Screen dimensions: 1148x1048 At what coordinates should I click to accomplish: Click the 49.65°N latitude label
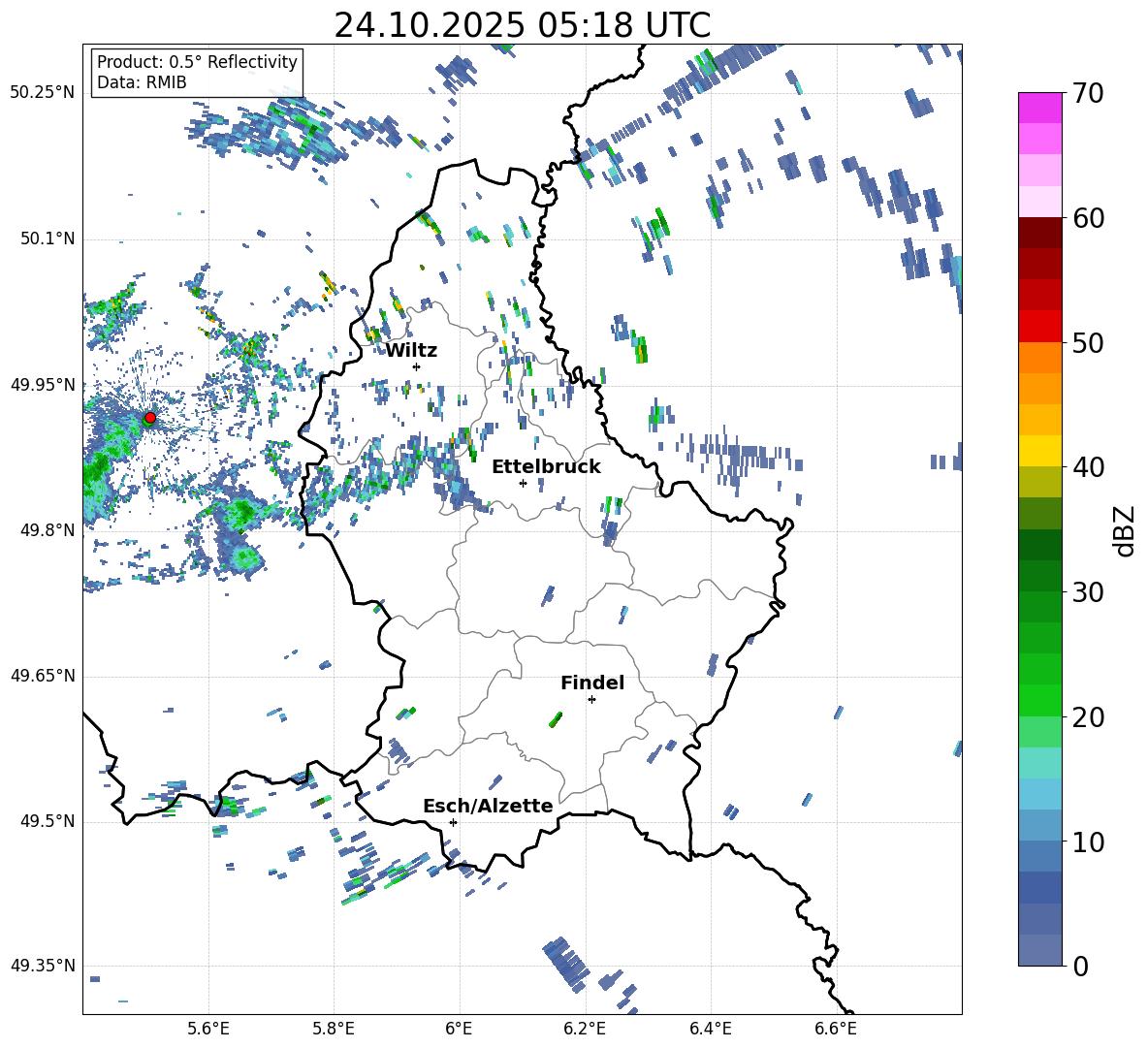click(43, 676)
